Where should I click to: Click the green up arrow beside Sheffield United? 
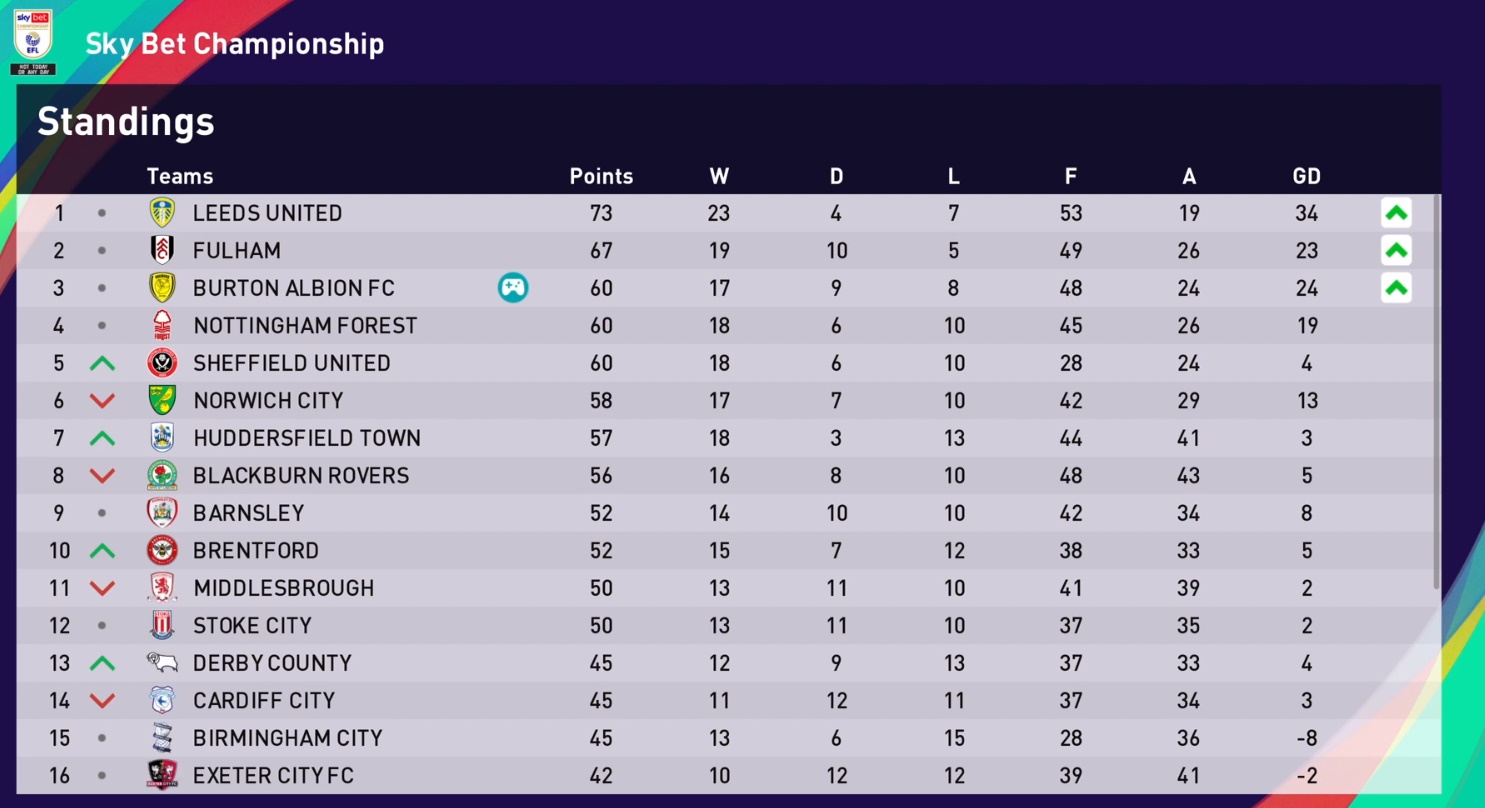click(x=102, y=363)
